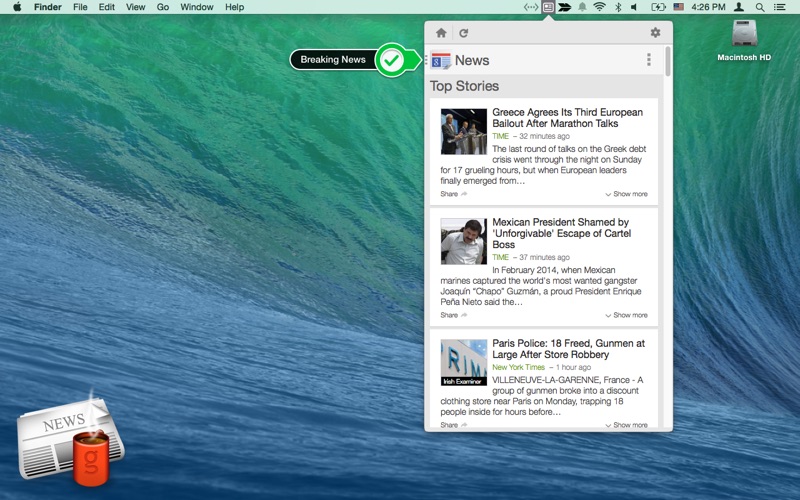Open Spotlight search magnifier in menu bar
Viewport: 800px width, 500px height.
tap(760, 7)
